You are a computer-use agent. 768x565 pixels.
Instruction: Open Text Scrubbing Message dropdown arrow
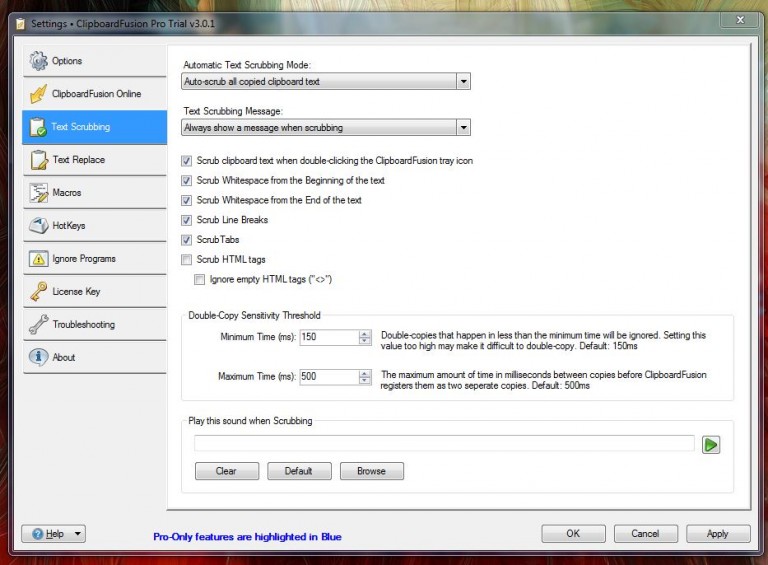[x=463, y=128]
